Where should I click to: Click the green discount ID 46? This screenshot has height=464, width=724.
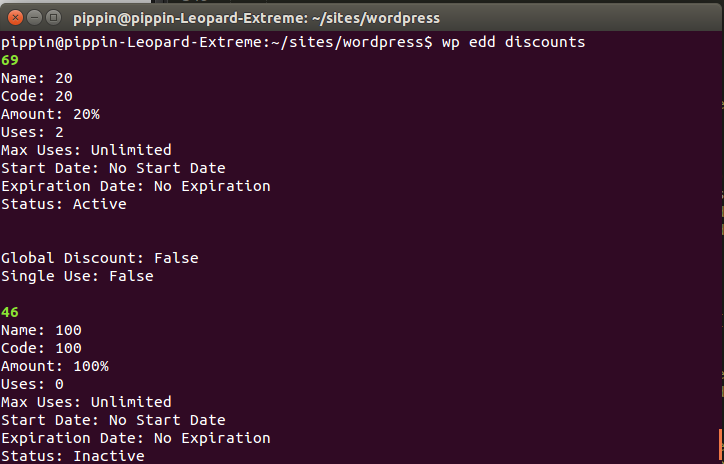pyautogui.click(x=10, y=312)
